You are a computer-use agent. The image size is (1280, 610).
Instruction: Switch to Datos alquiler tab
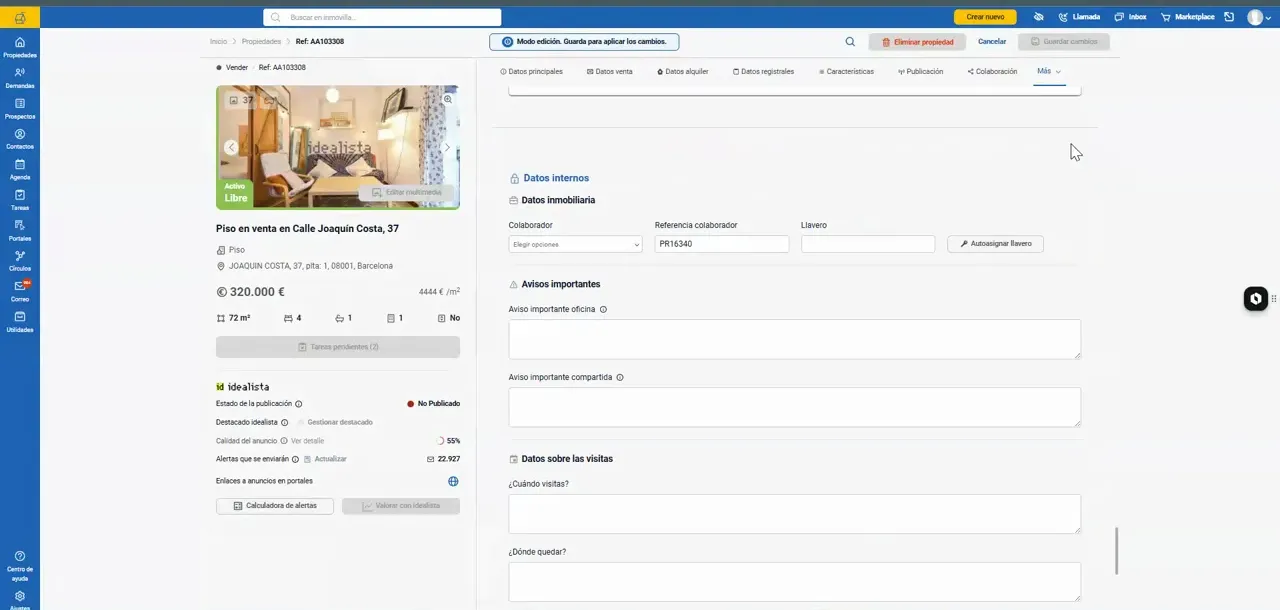point(683,72)
